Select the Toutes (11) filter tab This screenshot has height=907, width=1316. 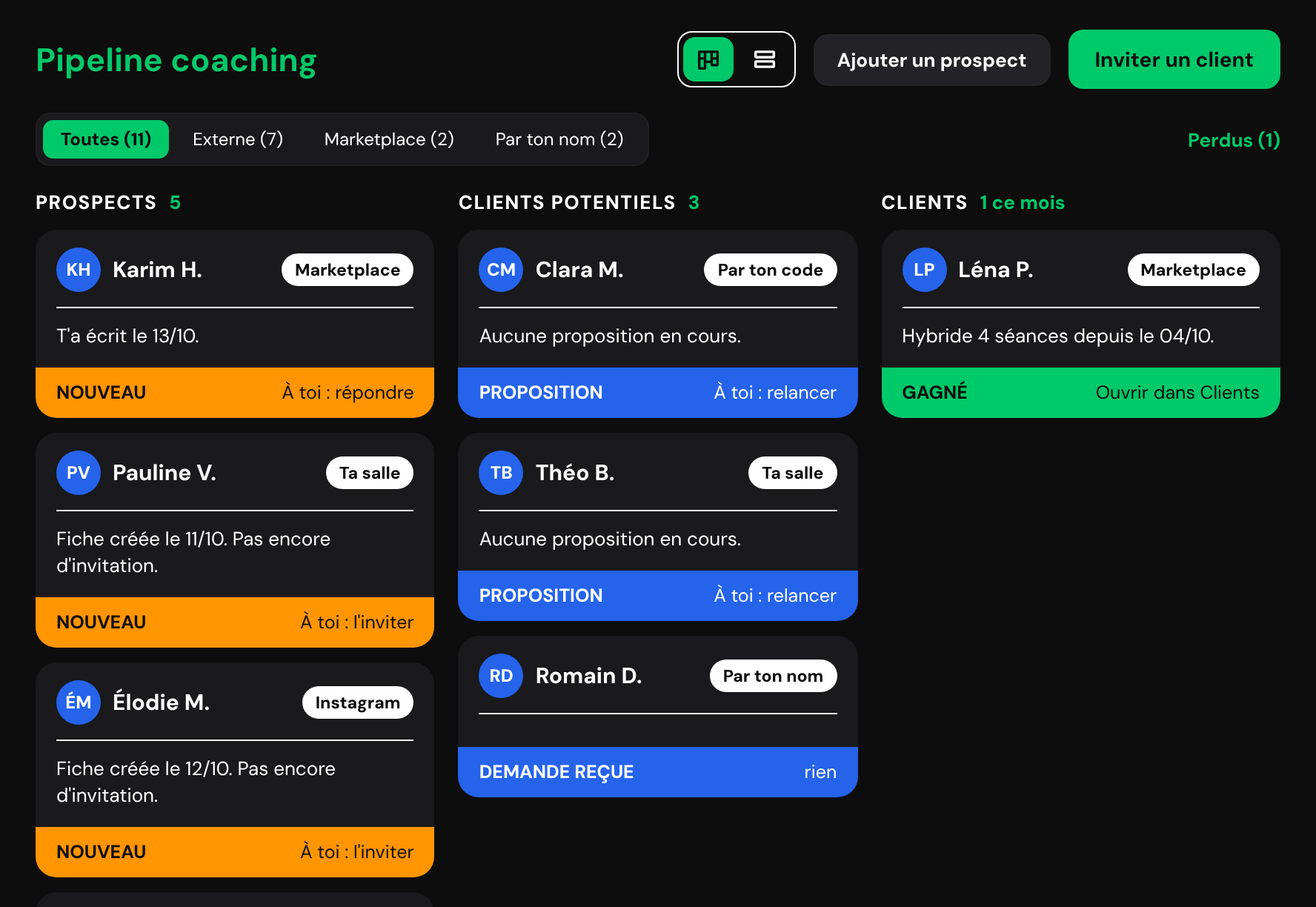[106, 139]
